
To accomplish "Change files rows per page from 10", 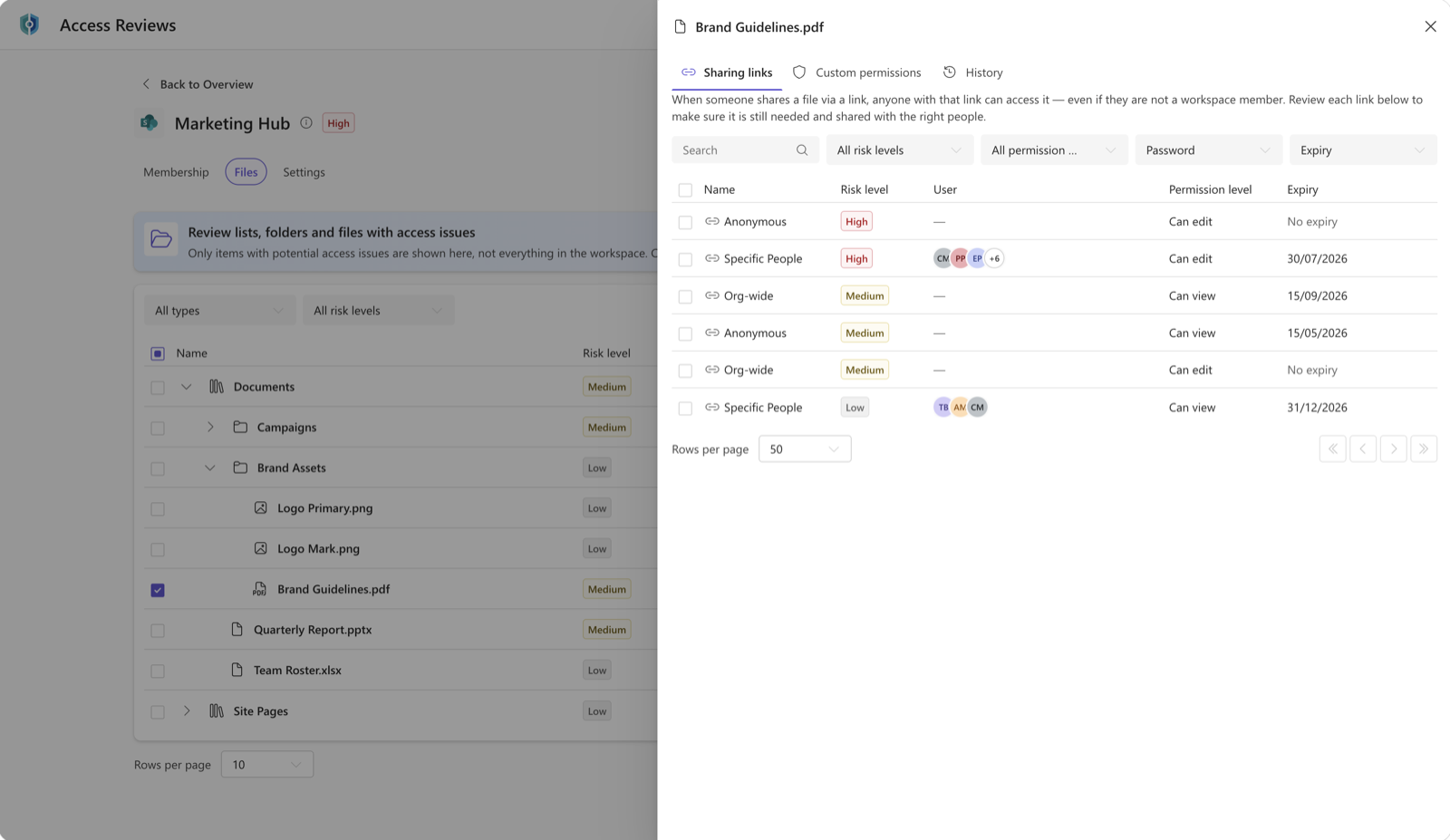I will coord(267,765).
